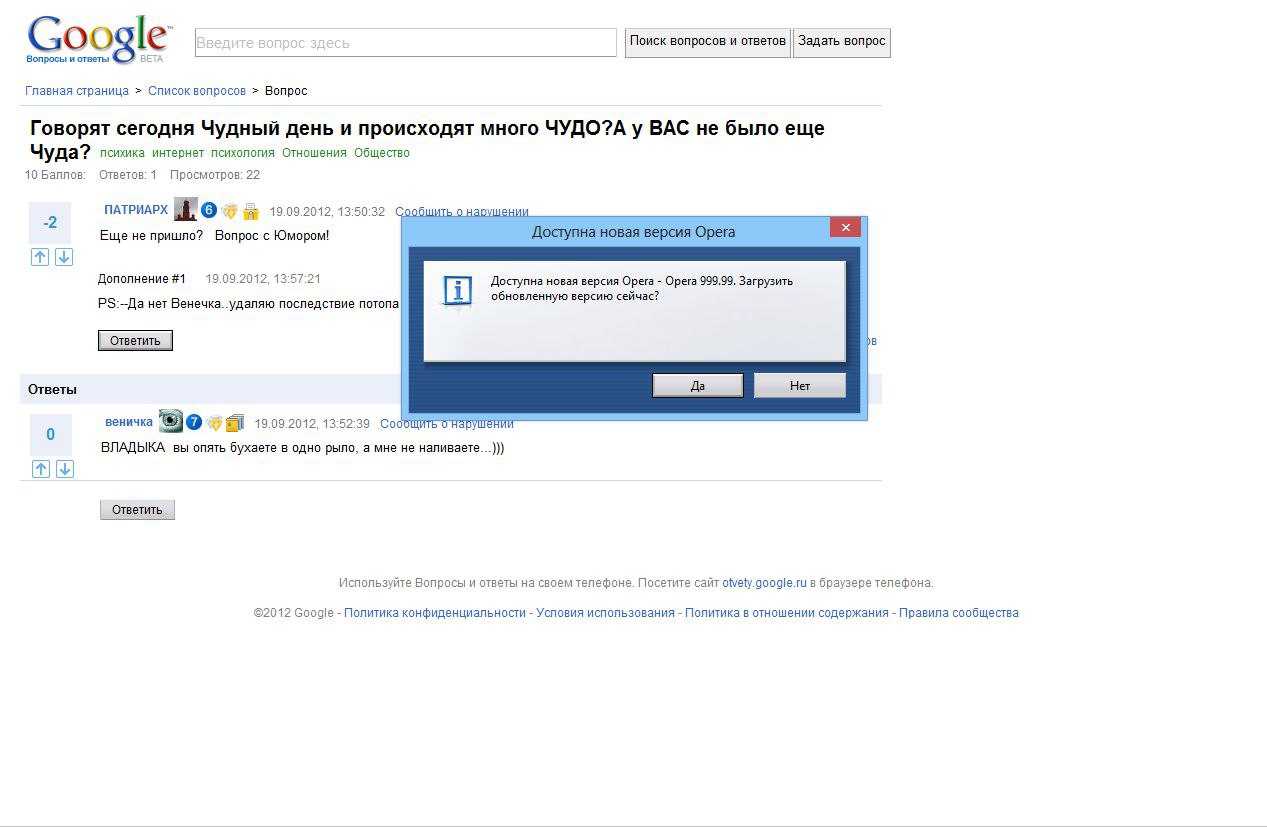Open Политика конфиденциальности link
Viewport: 1267px width, 827px height.
[435, 613]
